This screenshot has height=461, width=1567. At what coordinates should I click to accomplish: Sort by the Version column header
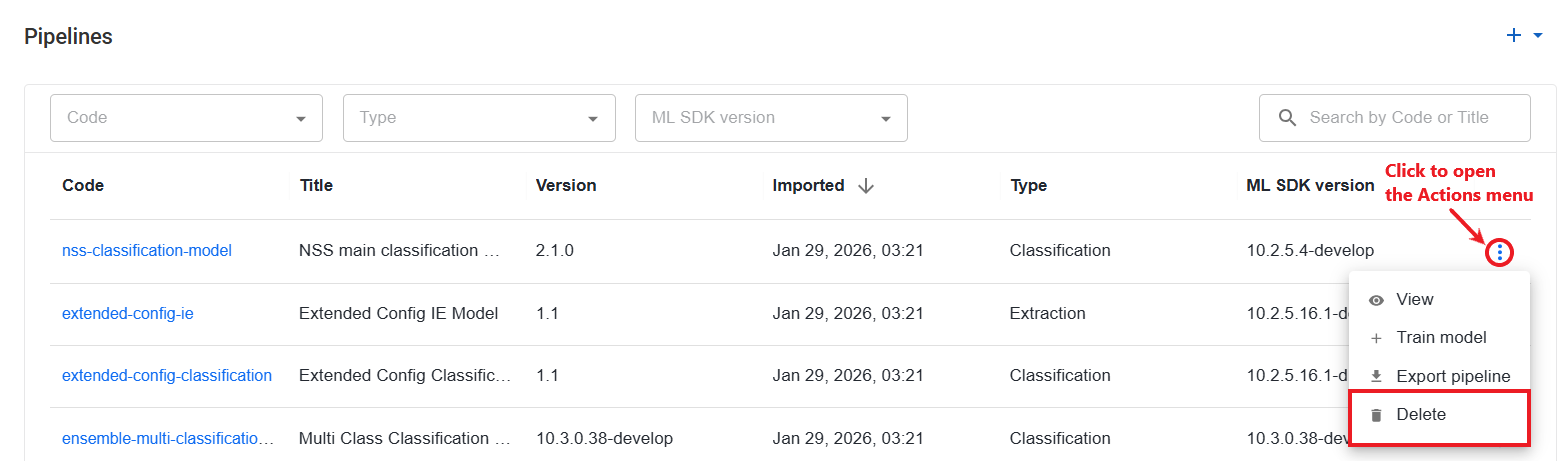566,185
